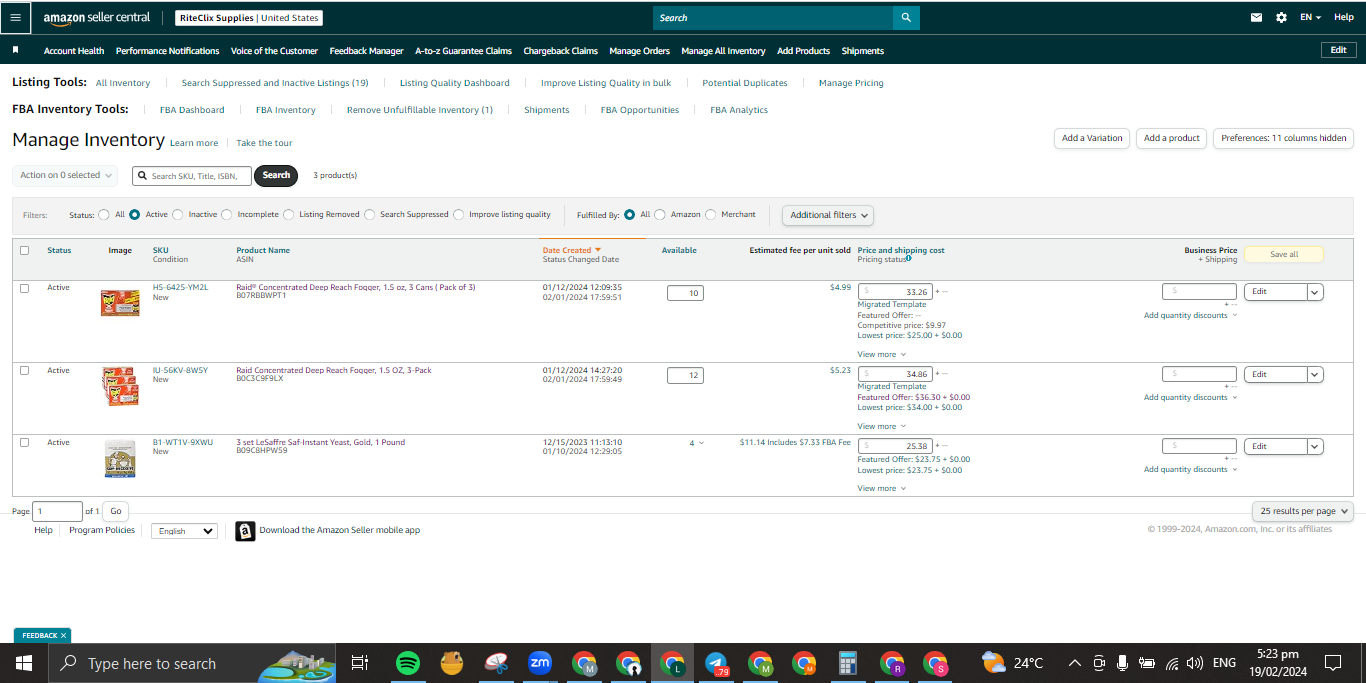Viewport: 1366px width, 683px height.
Task: Open Account Health menu
Action: (x=74, y=51)
